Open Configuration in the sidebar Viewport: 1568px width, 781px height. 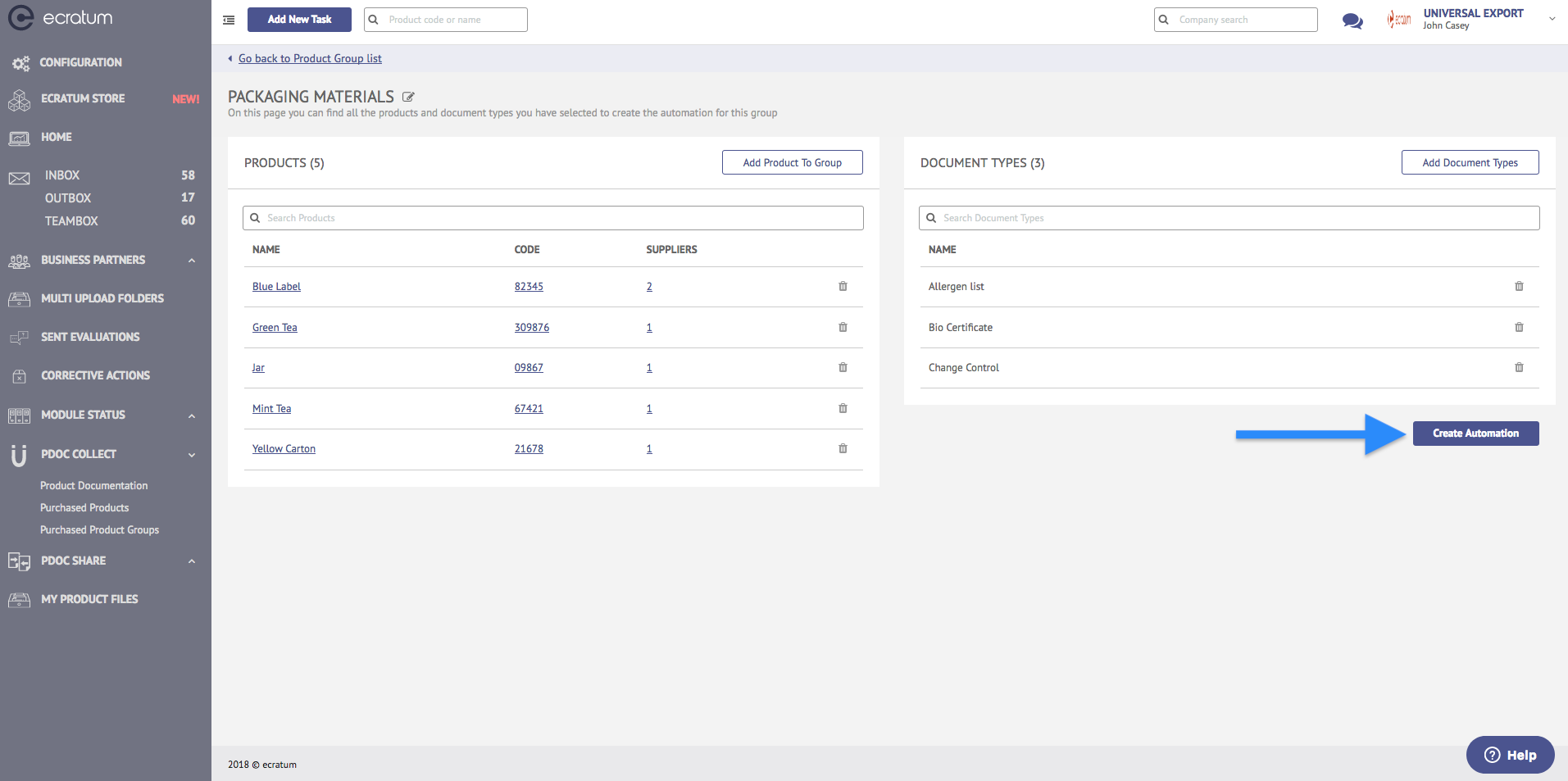coord(81,62)
